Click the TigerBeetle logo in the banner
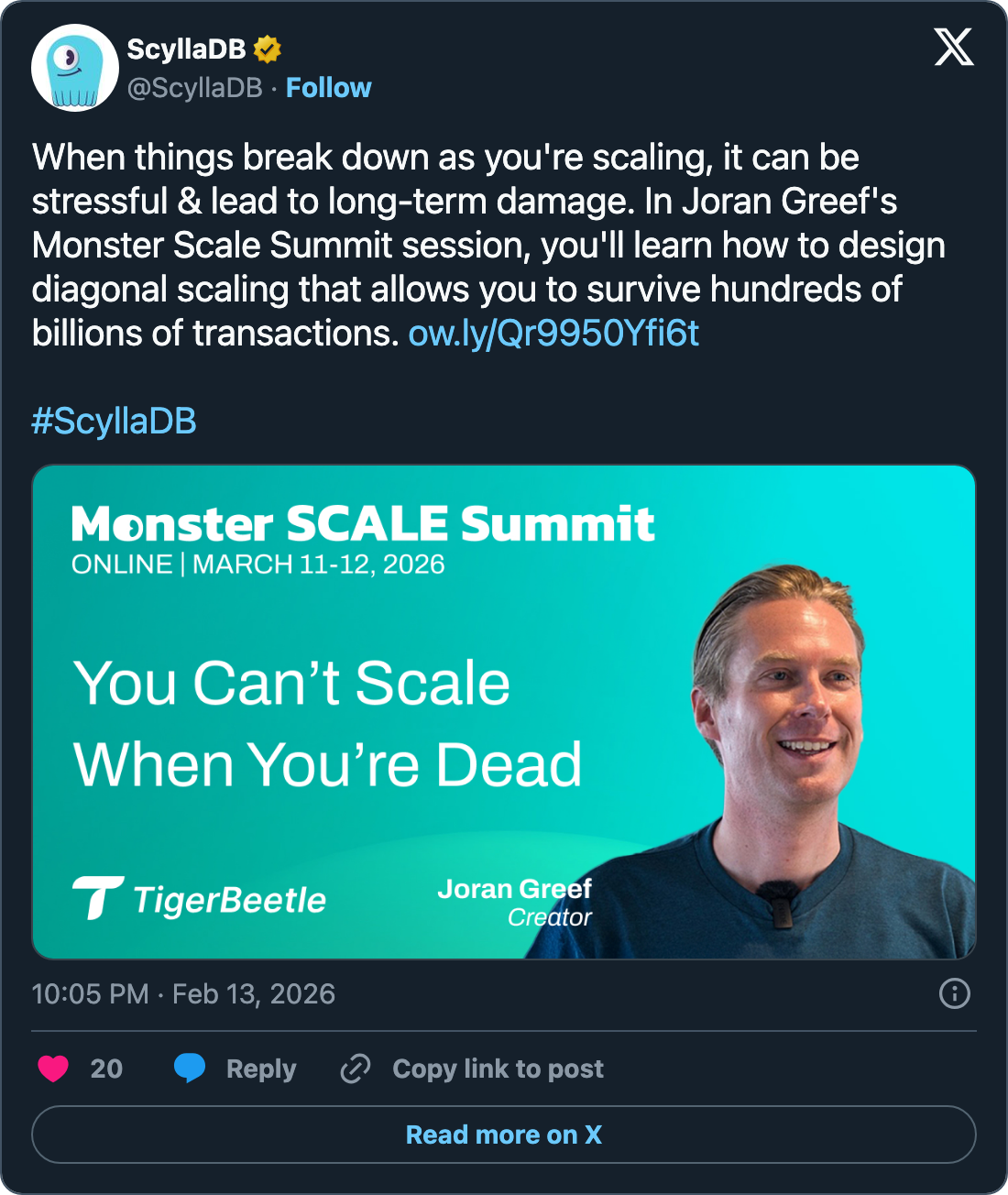The height and width of the screenshot is (1195, 1008). tap(200, 899)
